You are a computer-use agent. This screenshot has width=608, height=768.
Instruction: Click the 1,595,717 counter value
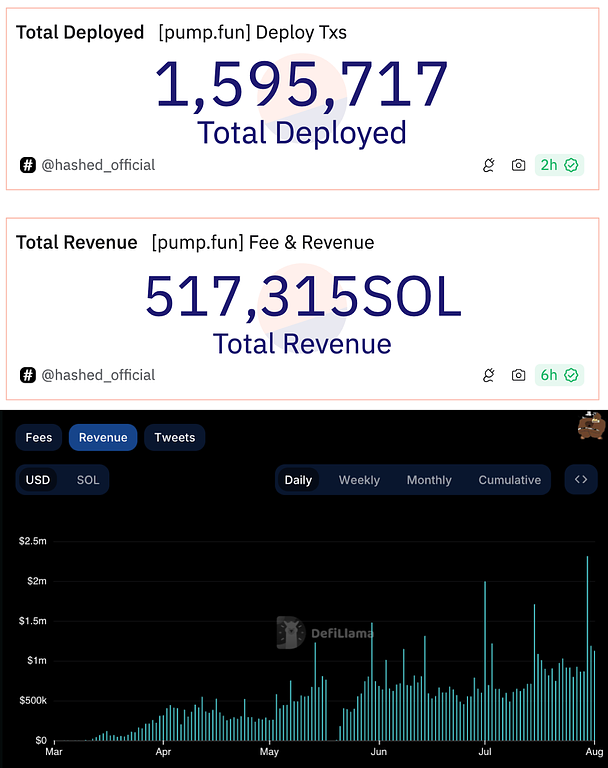301,84
